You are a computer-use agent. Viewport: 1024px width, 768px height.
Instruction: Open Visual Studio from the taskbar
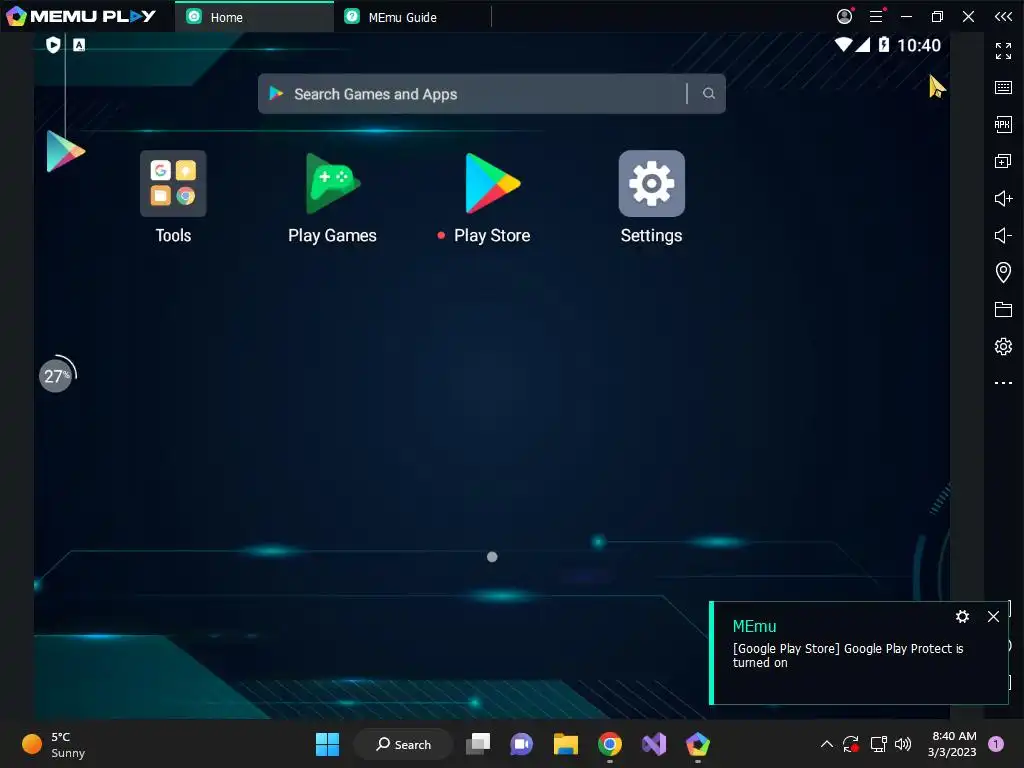[654, 744]
